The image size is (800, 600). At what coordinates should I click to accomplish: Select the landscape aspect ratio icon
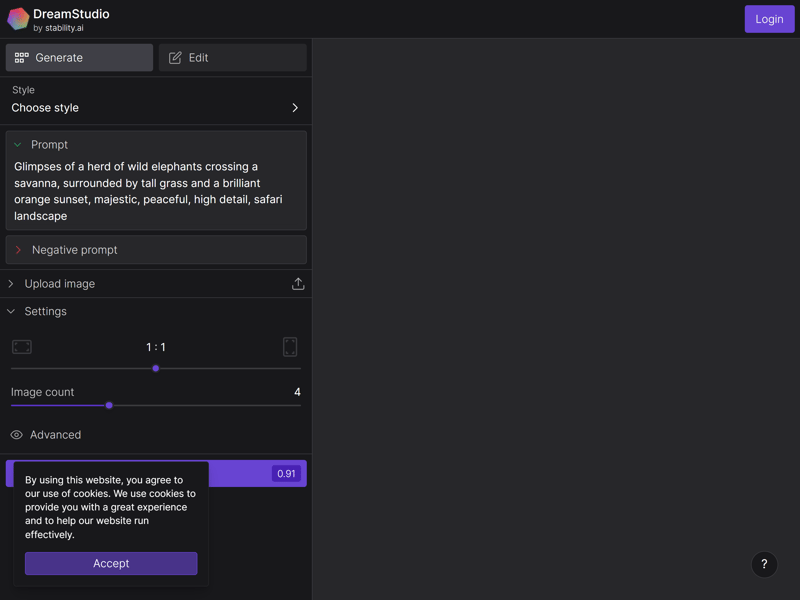tap(22, 347)
